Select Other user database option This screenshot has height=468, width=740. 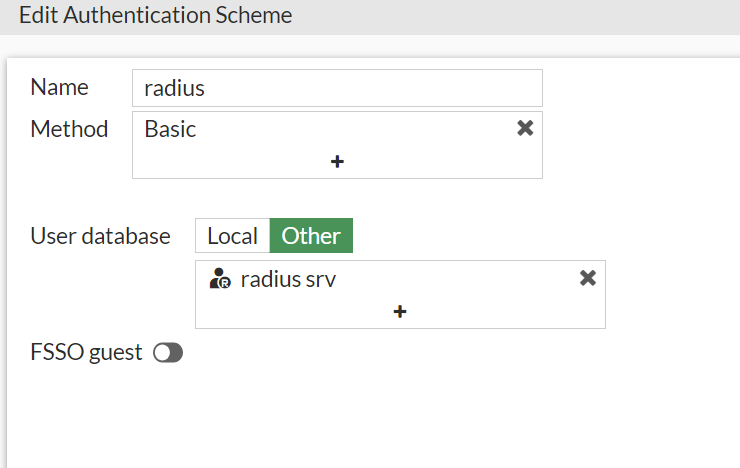(311, 236)
